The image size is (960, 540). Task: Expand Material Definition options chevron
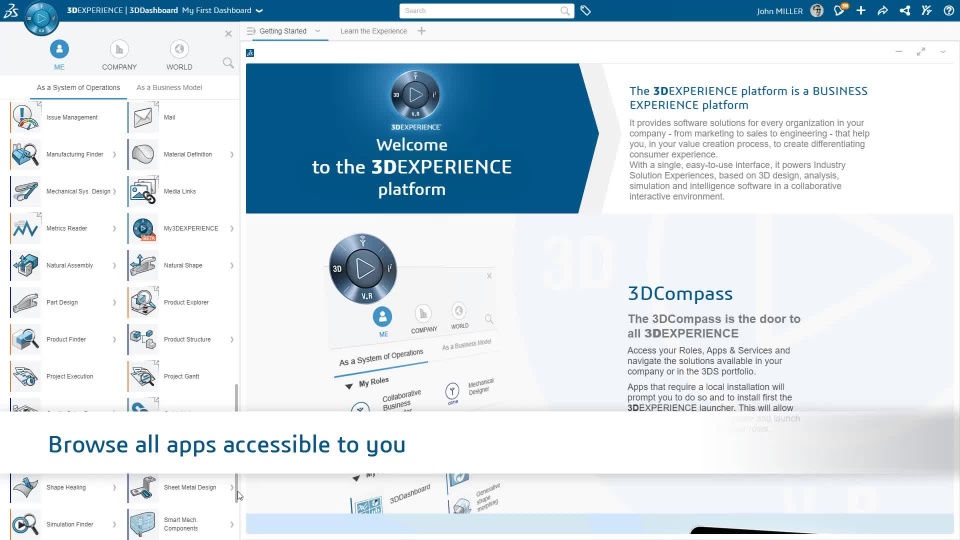click(232, 154)
